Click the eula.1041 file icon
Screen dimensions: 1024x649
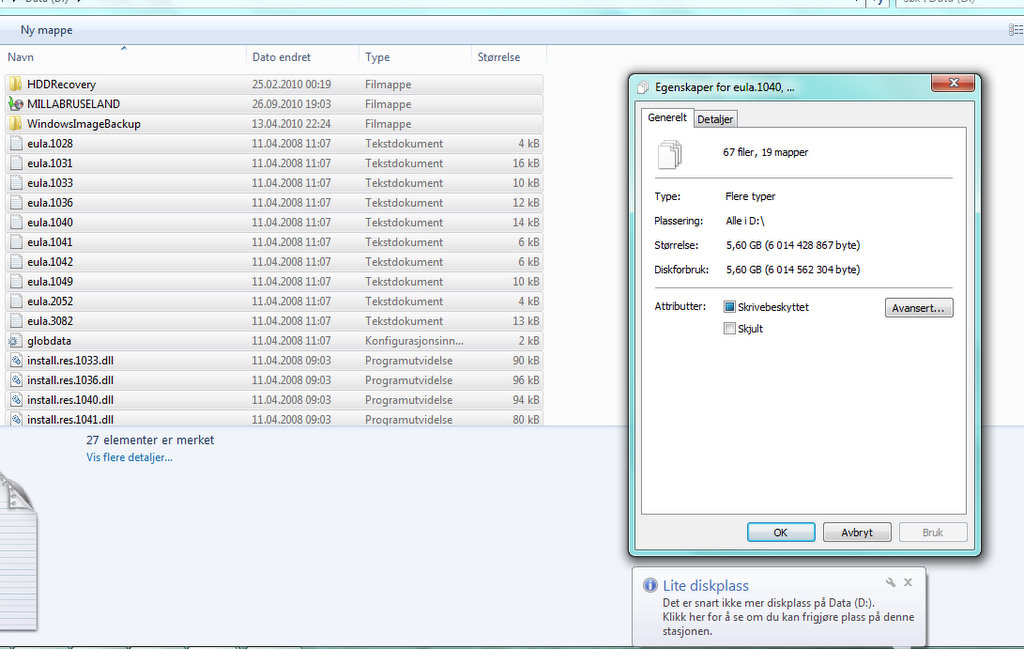[16, 242]
